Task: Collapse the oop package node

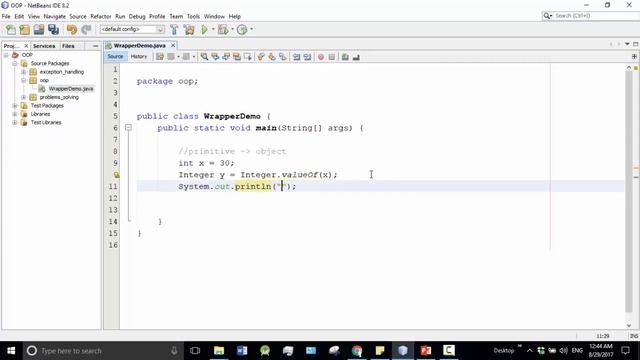Action: (24, 80)
